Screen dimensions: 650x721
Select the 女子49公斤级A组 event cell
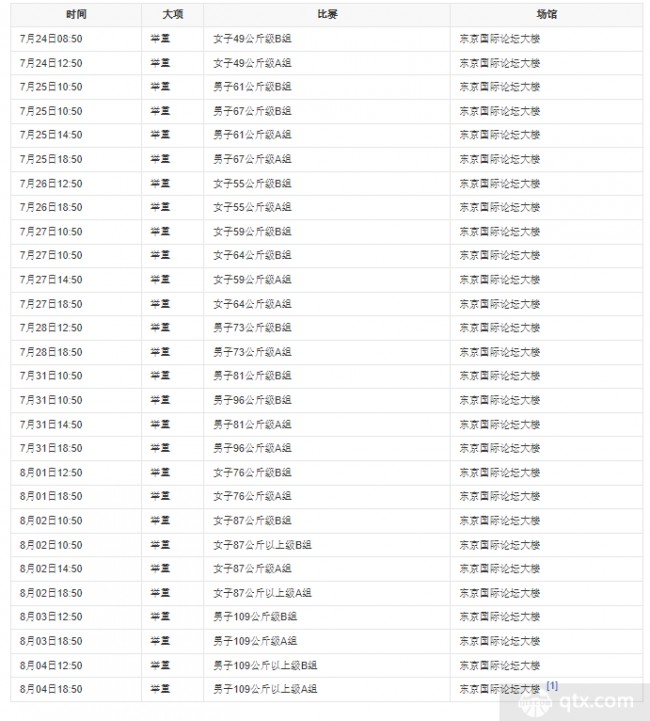click(327, 63)
